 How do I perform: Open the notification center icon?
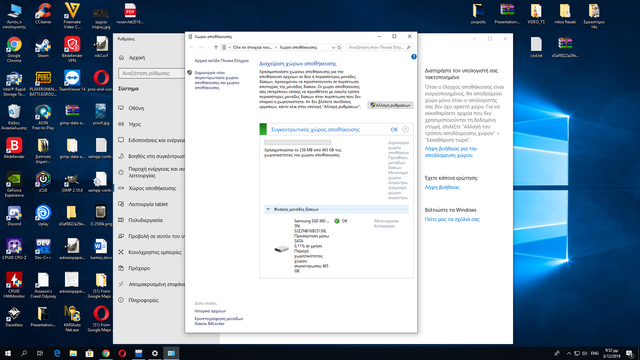[630, 353]
